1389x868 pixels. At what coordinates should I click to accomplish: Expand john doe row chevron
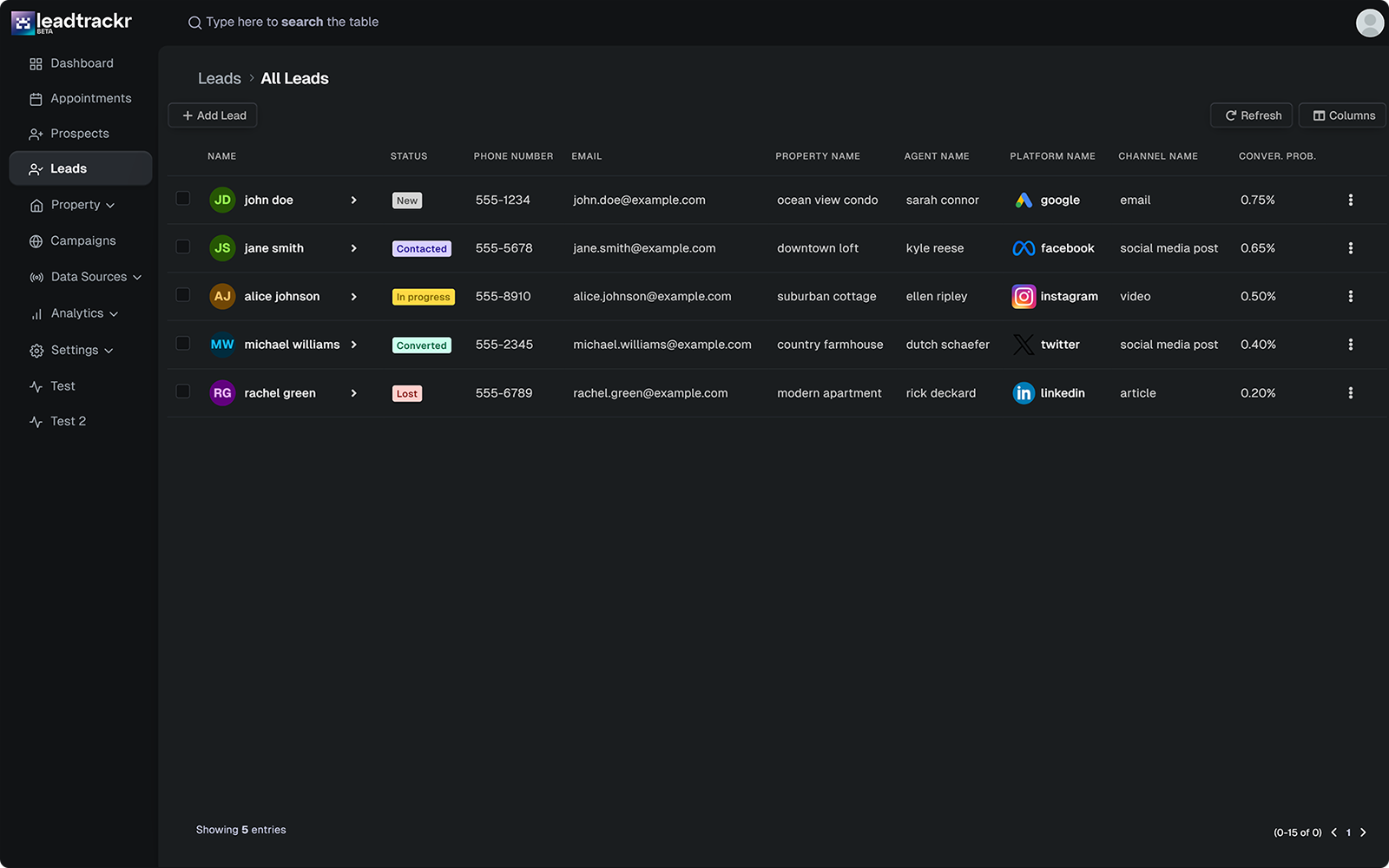353,201
